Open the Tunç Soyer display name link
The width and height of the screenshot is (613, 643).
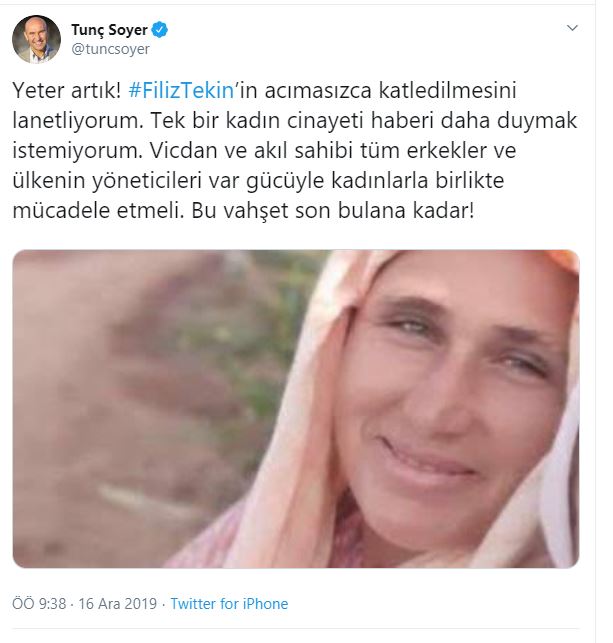tap(109, 30)
